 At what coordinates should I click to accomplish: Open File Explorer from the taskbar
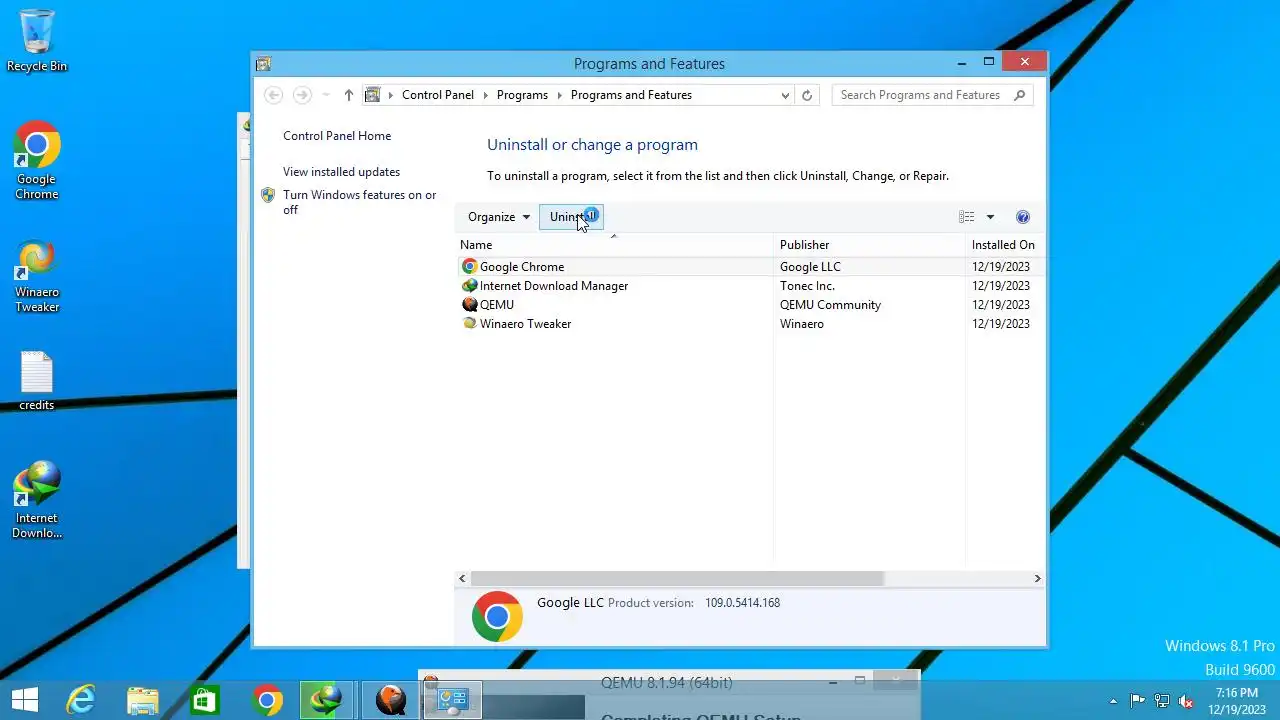143,700
